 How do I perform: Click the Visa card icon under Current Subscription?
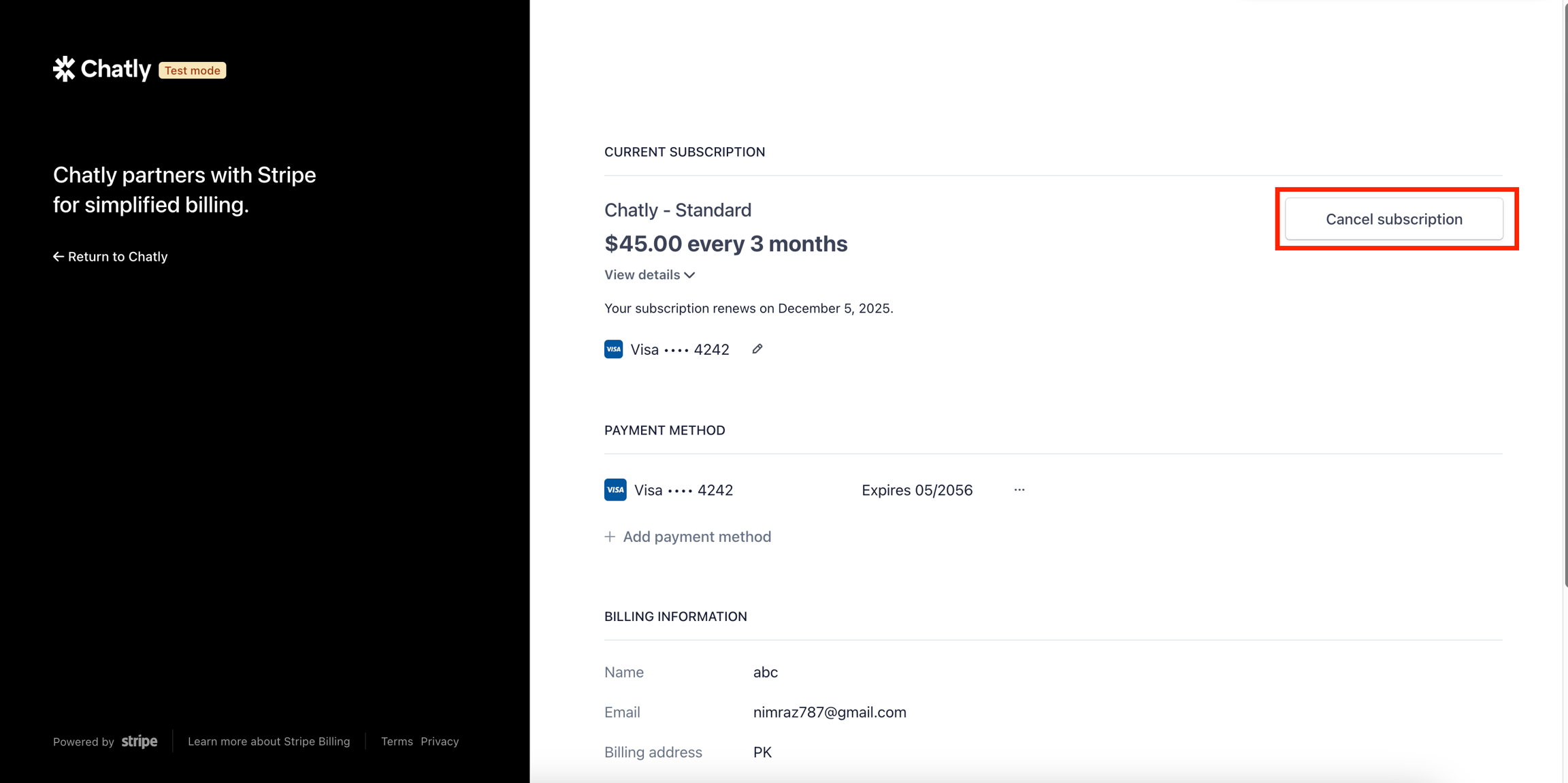coord(613,349)
